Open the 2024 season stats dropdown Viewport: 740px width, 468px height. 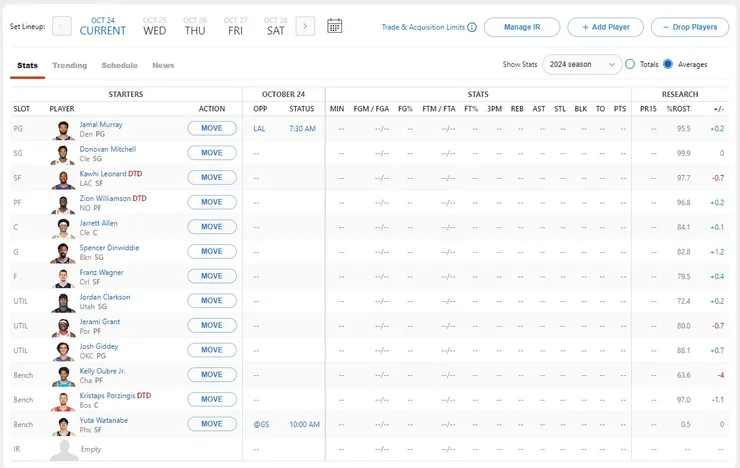[582, 64]
